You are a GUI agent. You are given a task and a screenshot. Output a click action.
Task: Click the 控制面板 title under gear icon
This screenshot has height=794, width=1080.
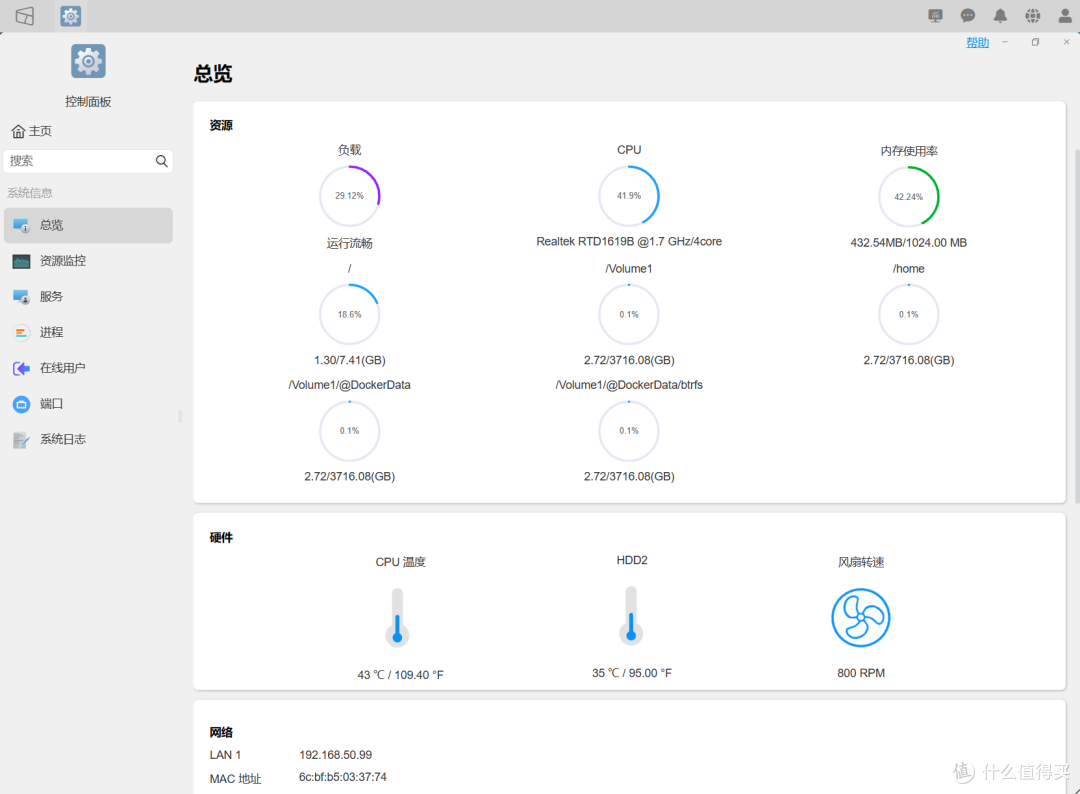click(x=88, y=102)
